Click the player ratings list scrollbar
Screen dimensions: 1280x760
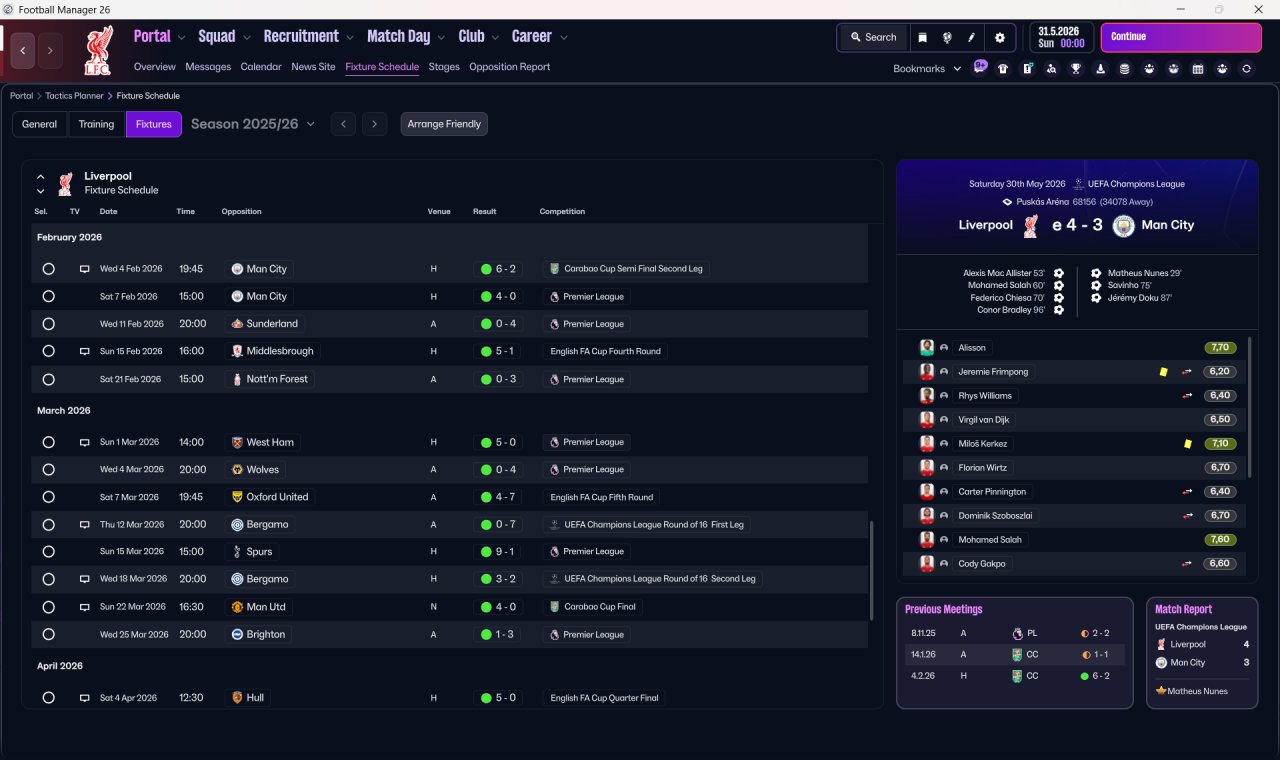(1250, 407)
